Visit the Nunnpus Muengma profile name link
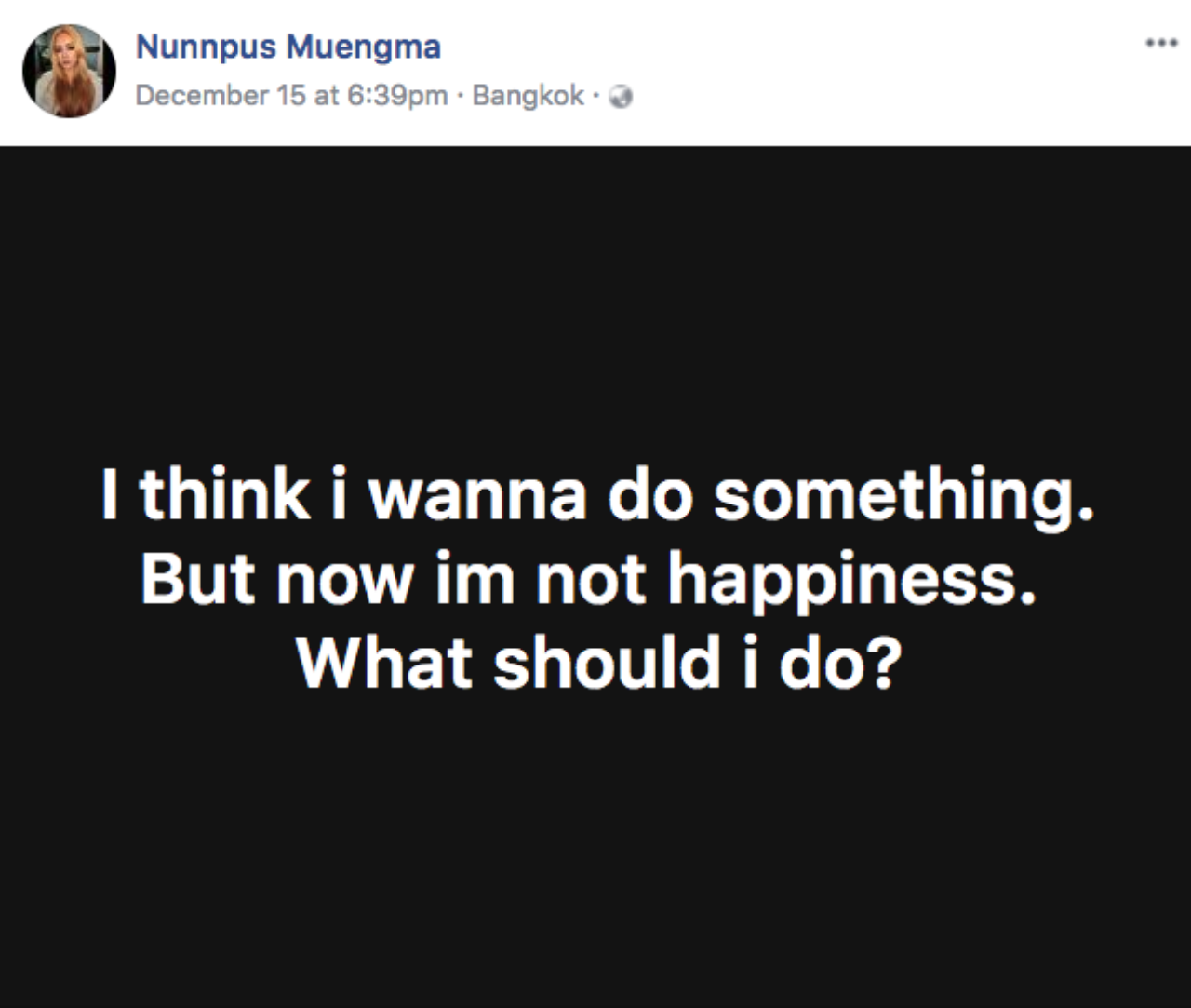The height and width of the screenshot is (1008, 1191). (288, 47)
